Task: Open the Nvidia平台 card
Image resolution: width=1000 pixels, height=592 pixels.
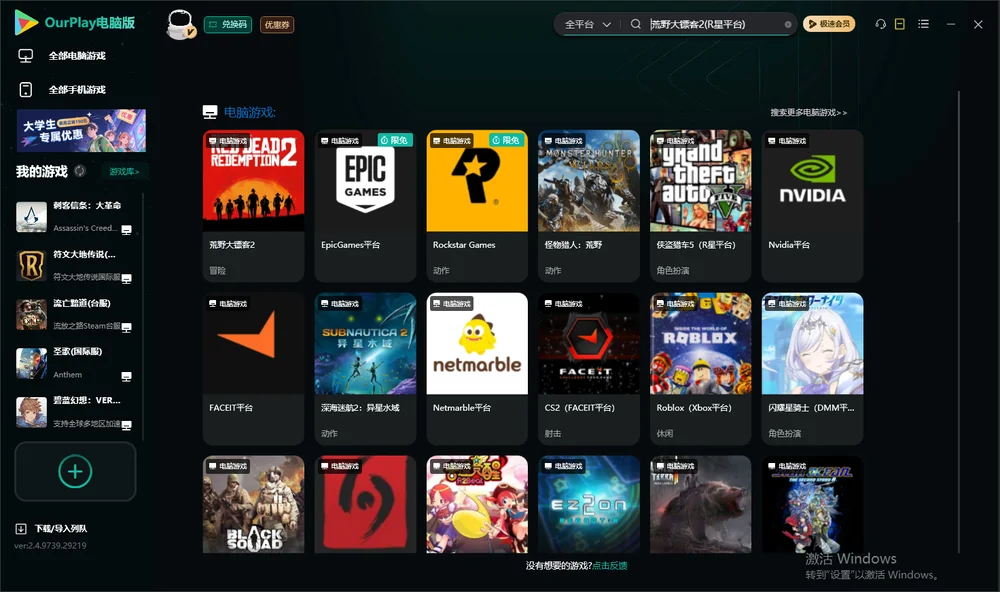Action: click(812, 205)
